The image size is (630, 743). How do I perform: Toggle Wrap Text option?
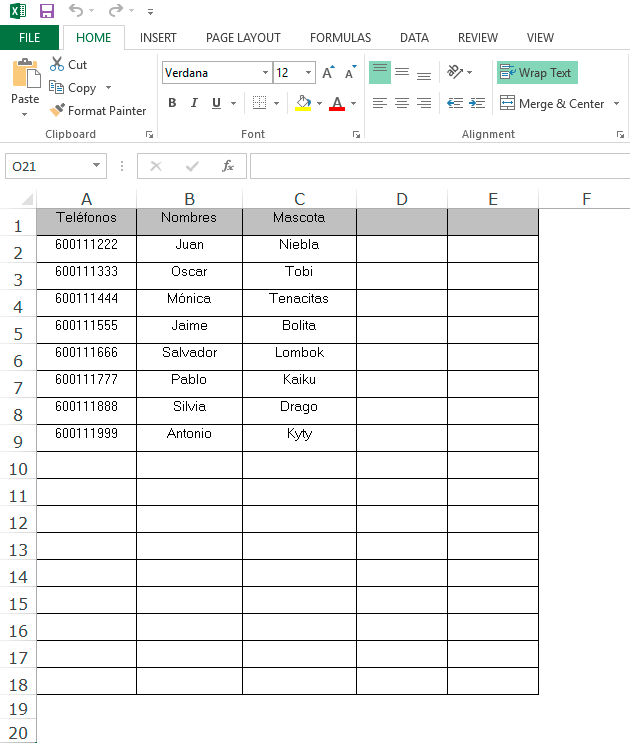tap(537, 73)
